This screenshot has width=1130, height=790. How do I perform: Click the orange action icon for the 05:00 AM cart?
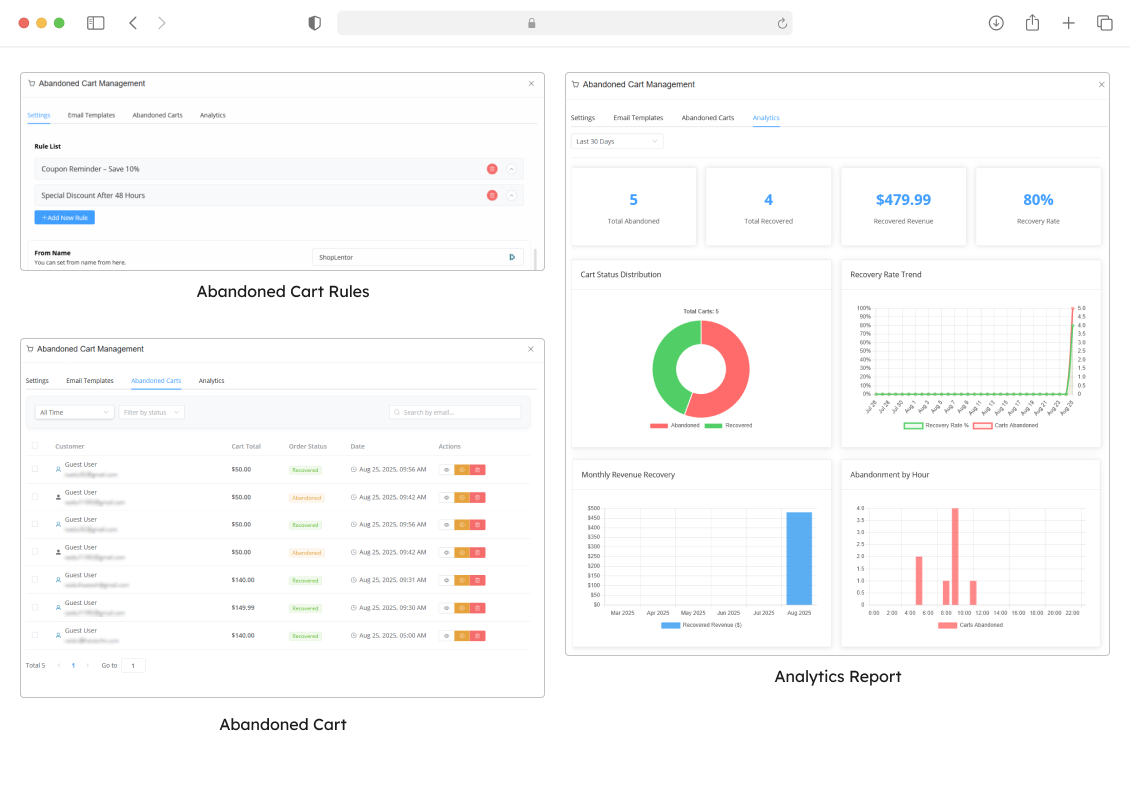point(462,636)
